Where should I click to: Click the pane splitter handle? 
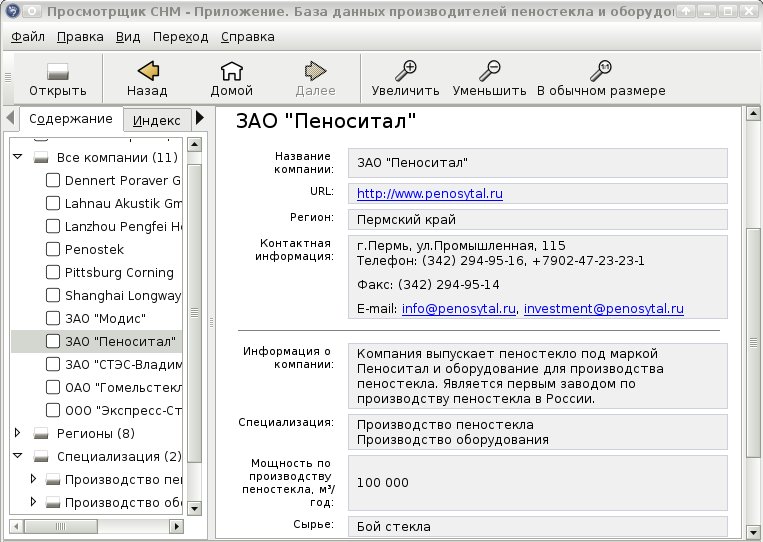coord(211,322)
